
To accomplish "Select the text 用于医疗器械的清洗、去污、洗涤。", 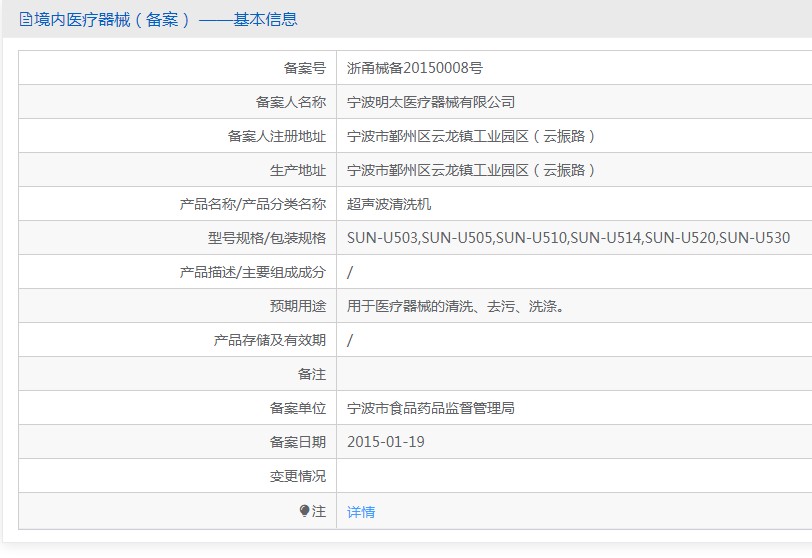I will pyautogui.click(x=456, y=306).
